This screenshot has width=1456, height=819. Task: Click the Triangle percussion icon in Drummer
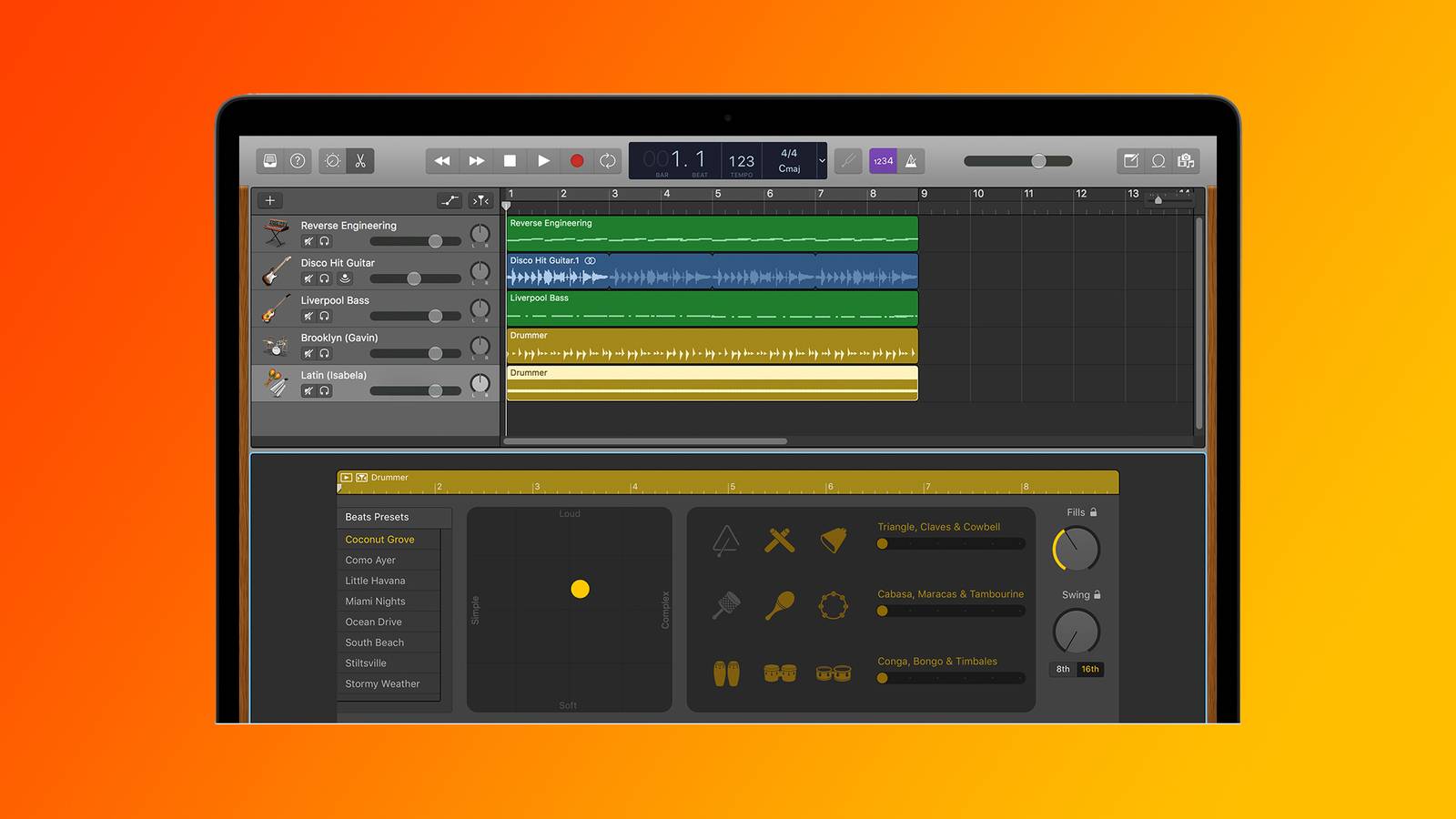point(725,540)
